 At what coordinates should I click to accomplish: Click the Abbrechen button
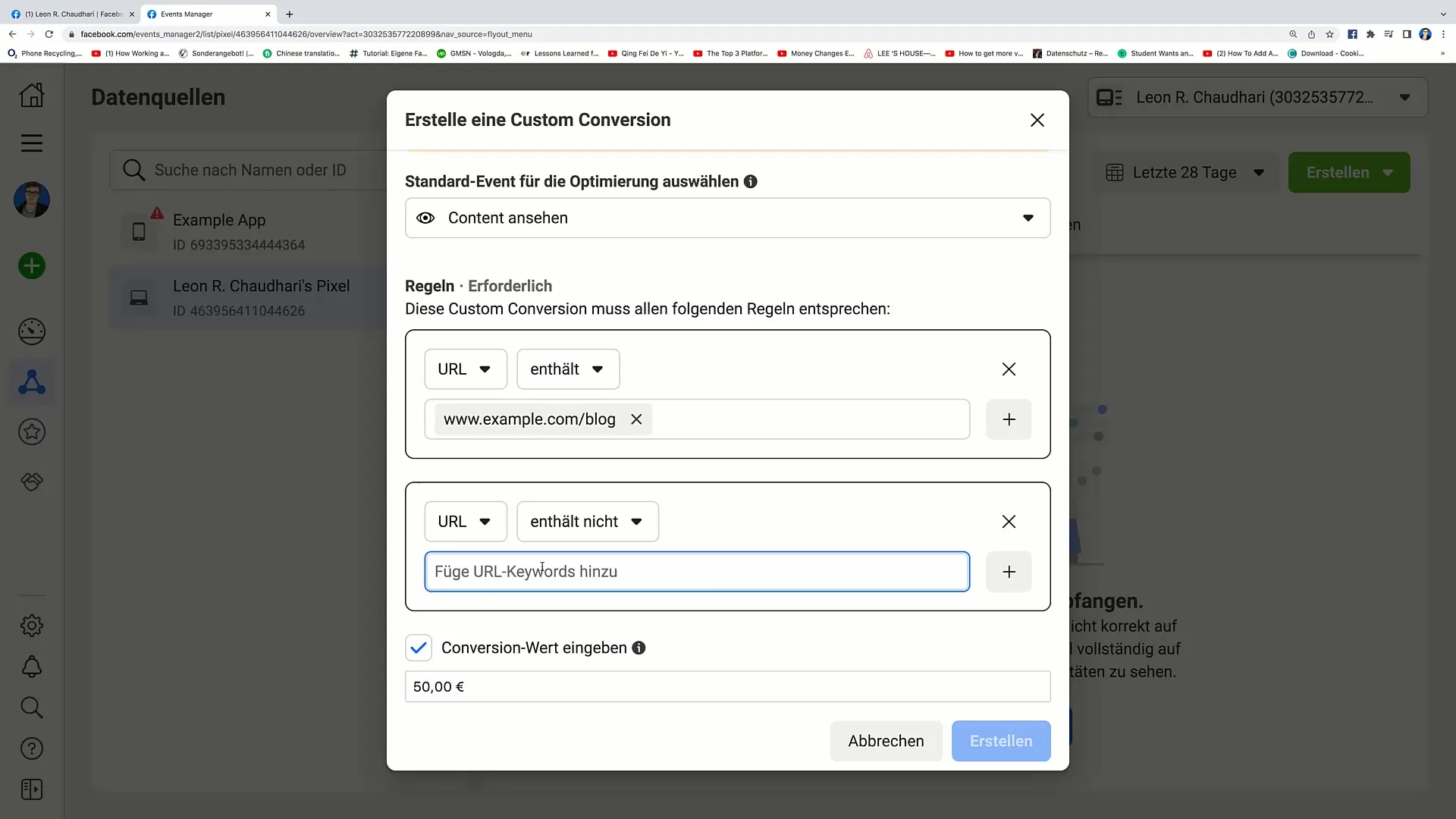pos(886,741)
